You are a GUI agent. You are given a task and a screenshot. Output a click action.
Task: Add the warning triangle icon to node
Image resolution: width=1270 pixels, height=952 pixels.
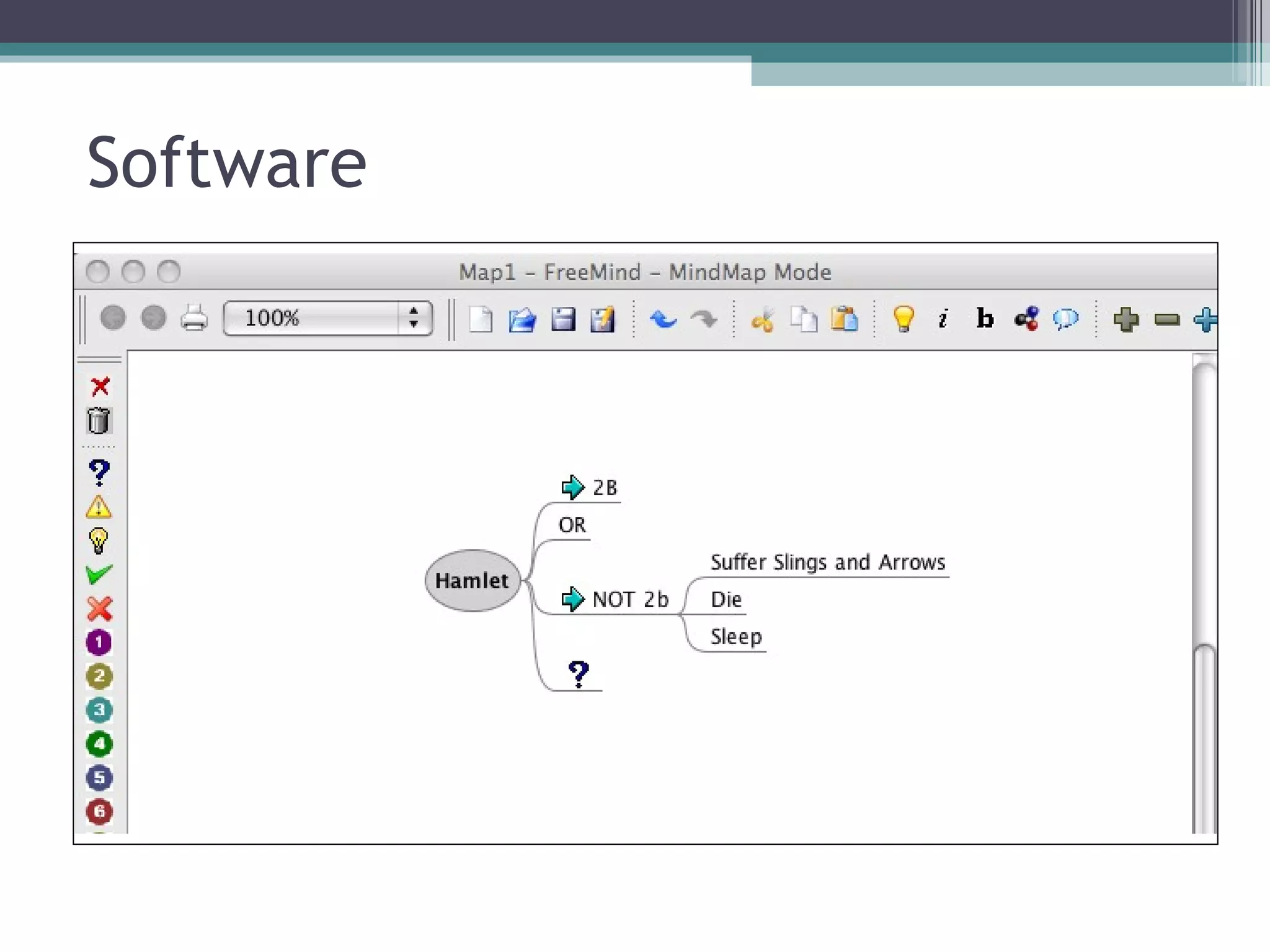click(x=99, y=507)
